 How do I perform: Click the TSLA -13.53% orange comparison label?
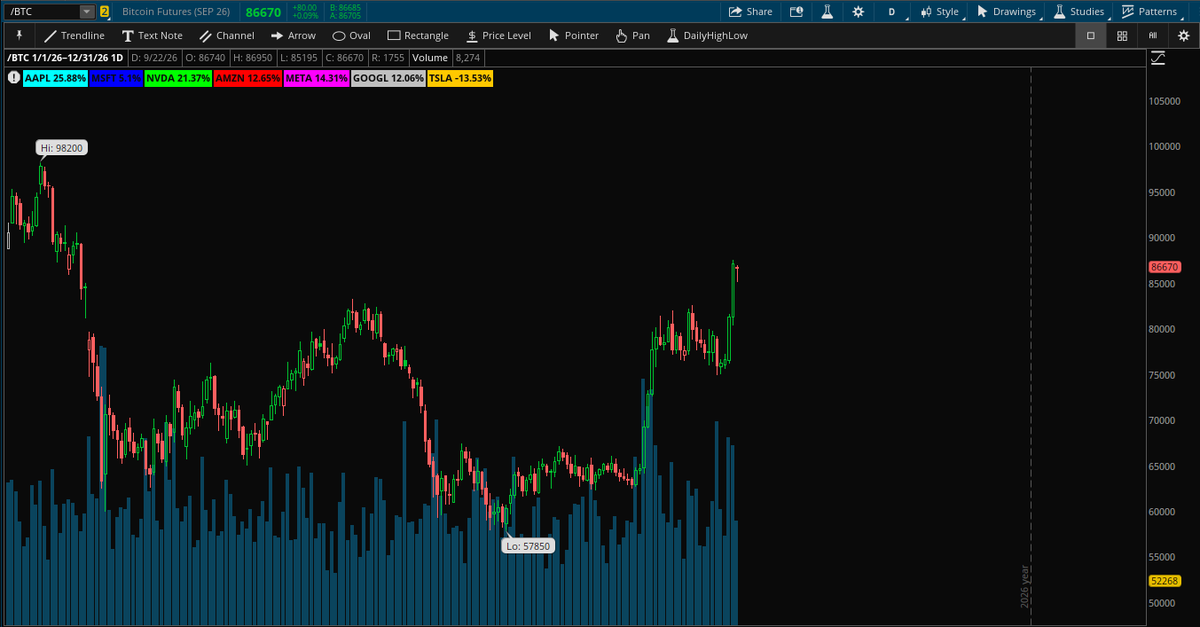click(x=460, y=77)
